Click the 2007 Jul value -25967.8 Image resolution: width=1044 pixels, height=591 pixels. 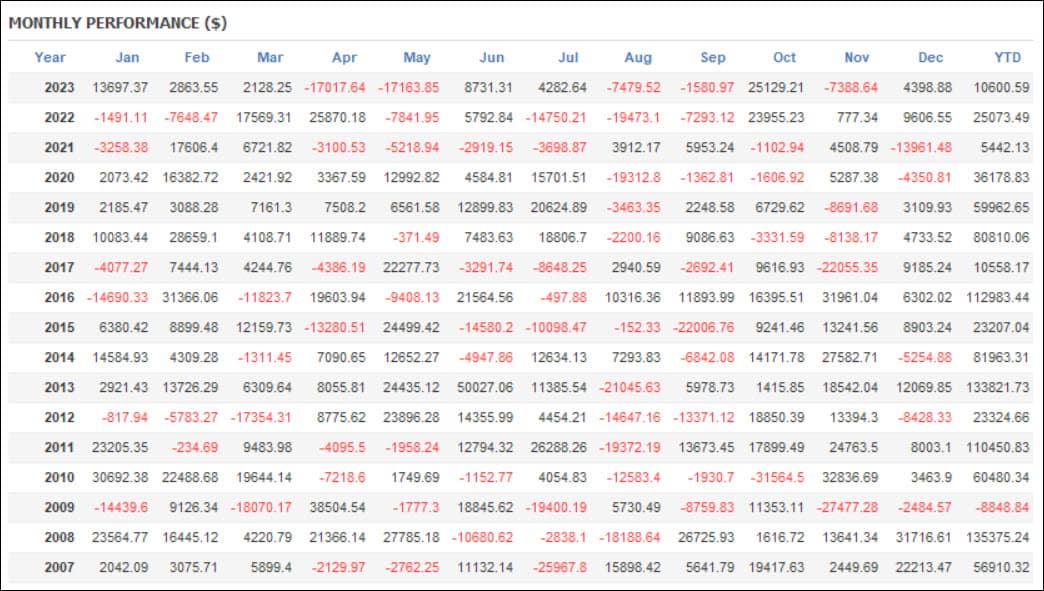pyautogui.click(x=560, y=567)
